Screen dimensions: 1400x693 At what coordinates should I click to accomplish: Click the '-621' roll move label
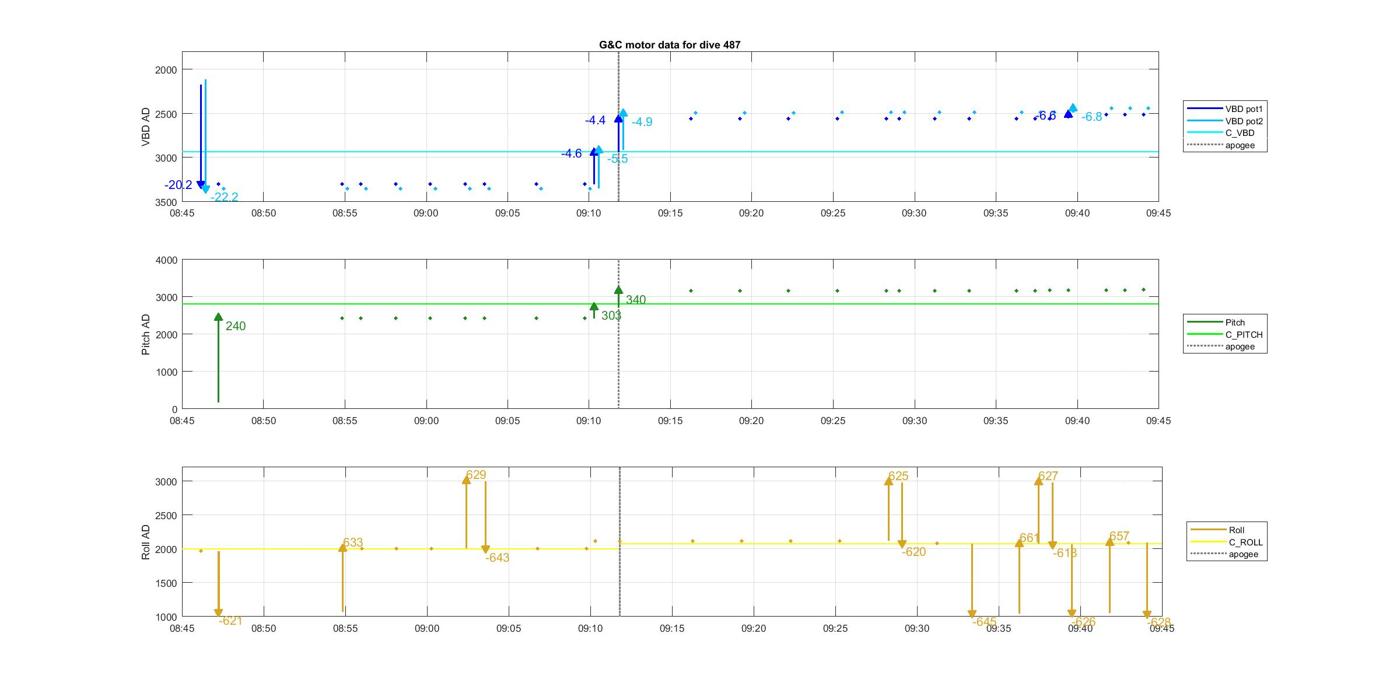pyautogui.click(x=231, y=621)
